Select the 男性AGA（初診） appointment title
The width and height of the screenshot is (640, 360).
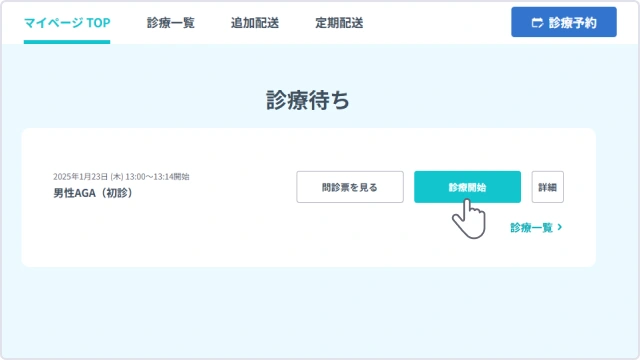[93, 193]
